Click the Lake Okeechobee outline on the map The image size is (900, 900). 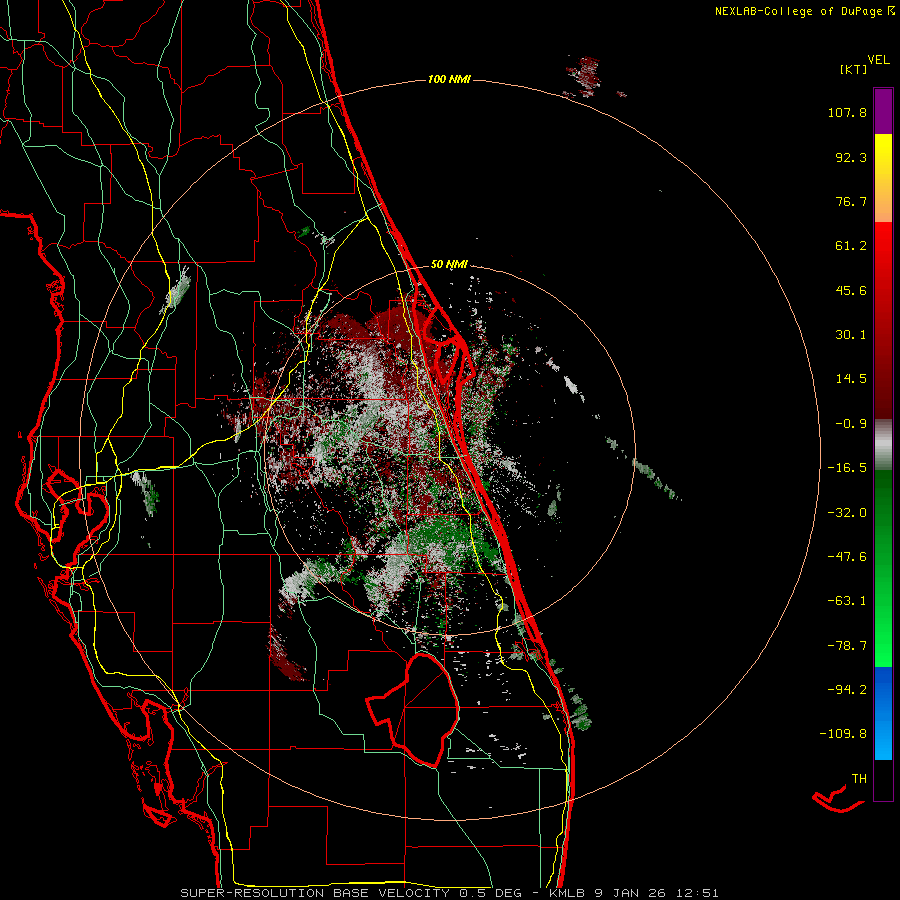413,709
